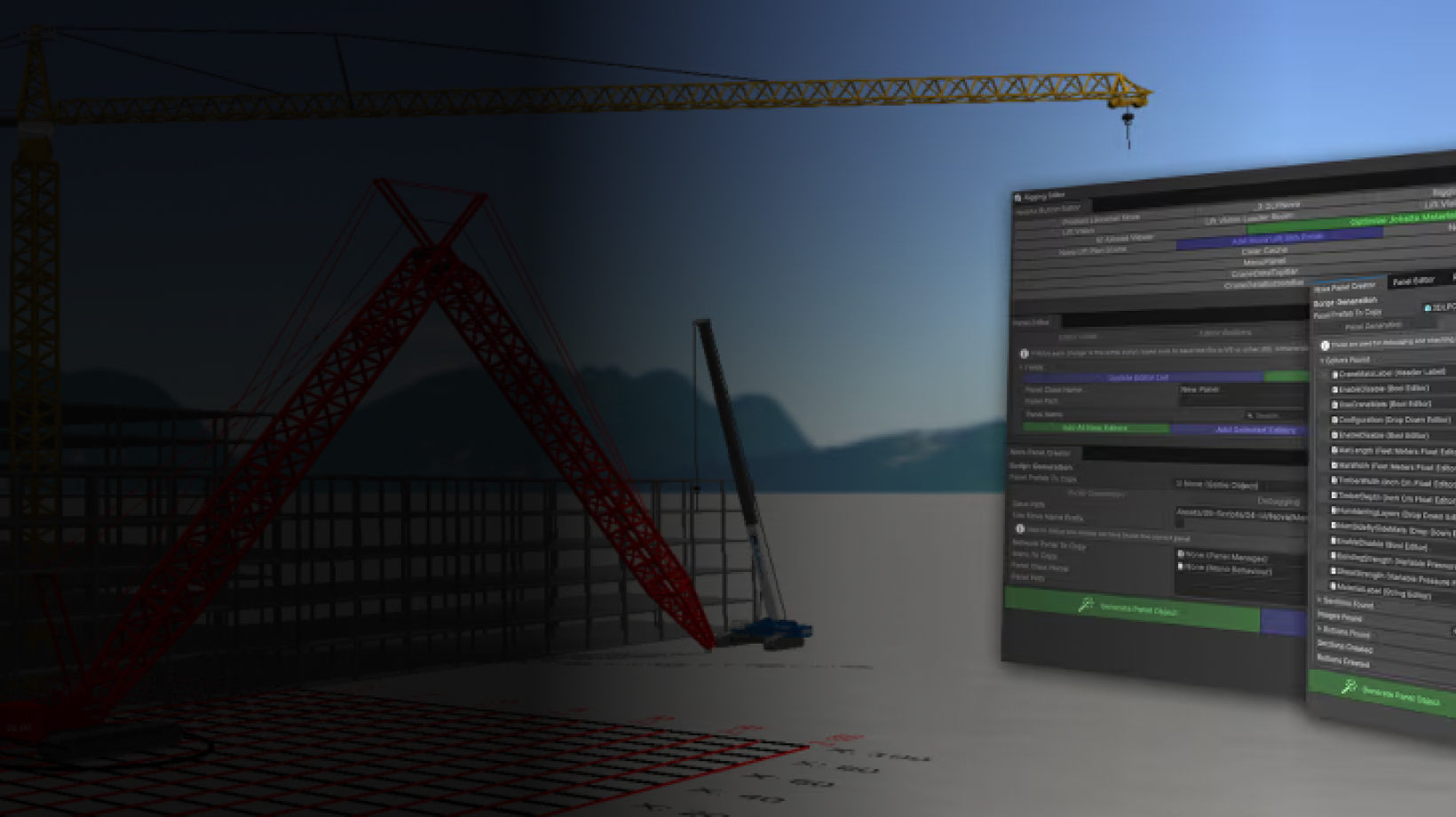Image resolution: width=1456 pixels, height=817 pixels.
Task: Click the icon beside MatLength (Feet Meters Float Editor)
Action: 1333,450
